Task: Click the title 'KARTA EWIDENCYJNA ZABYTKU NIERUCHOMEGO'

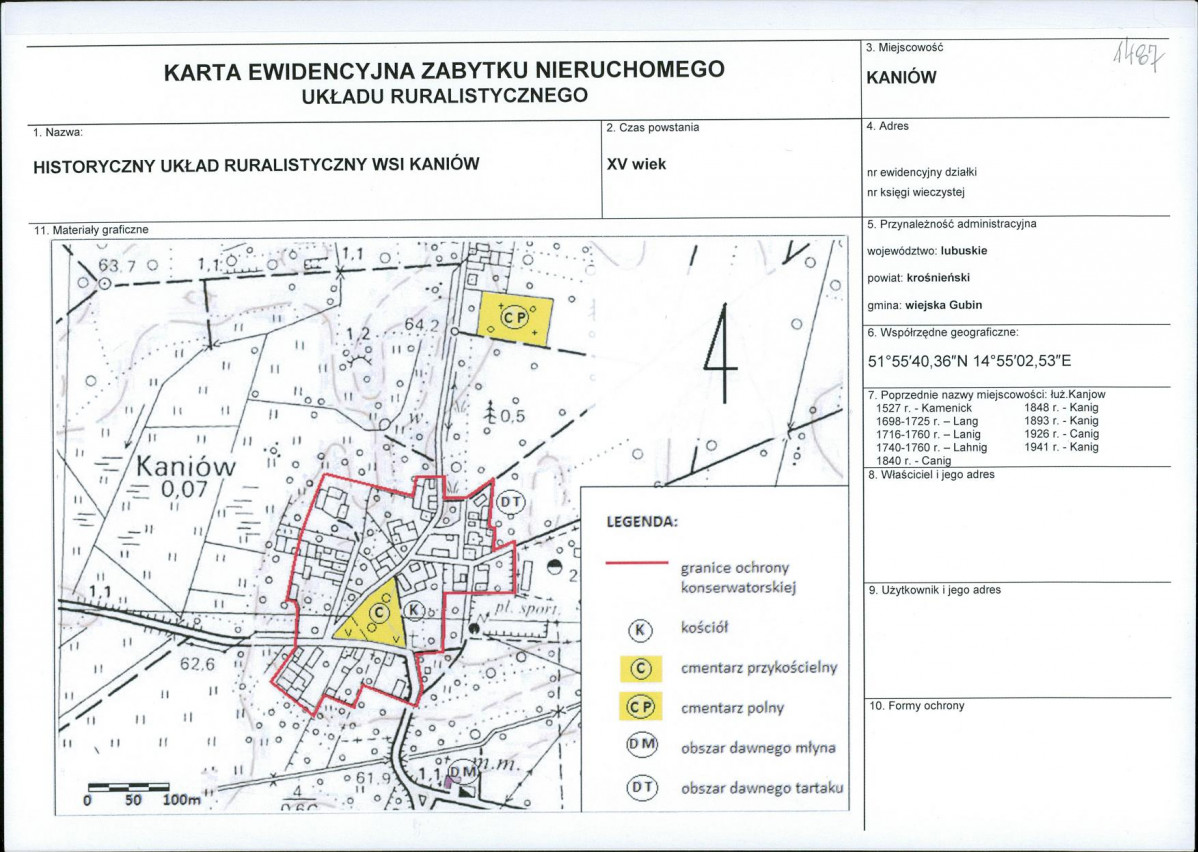Action: 444,70
